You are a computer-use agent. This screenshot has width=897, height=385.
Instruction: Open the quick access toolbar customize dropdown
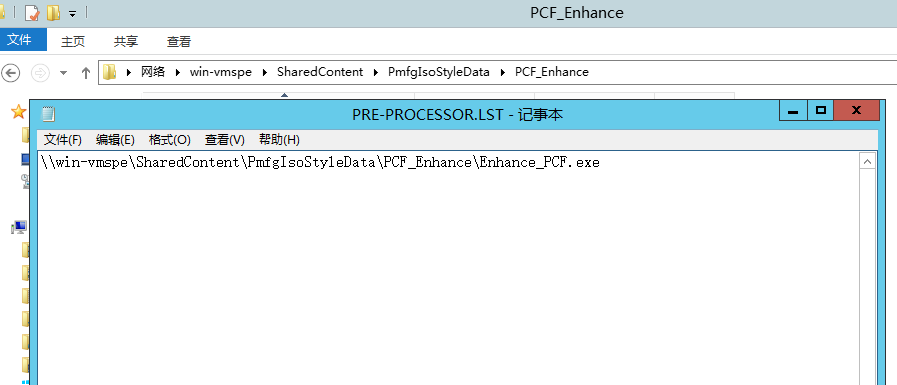point(73,13)
